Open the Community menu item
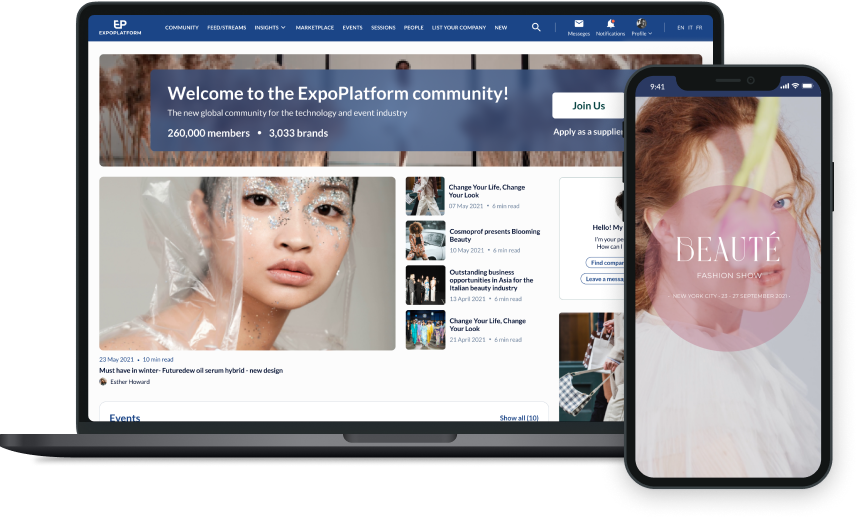This screenshot has width=861, height=521. pos(182,27)
